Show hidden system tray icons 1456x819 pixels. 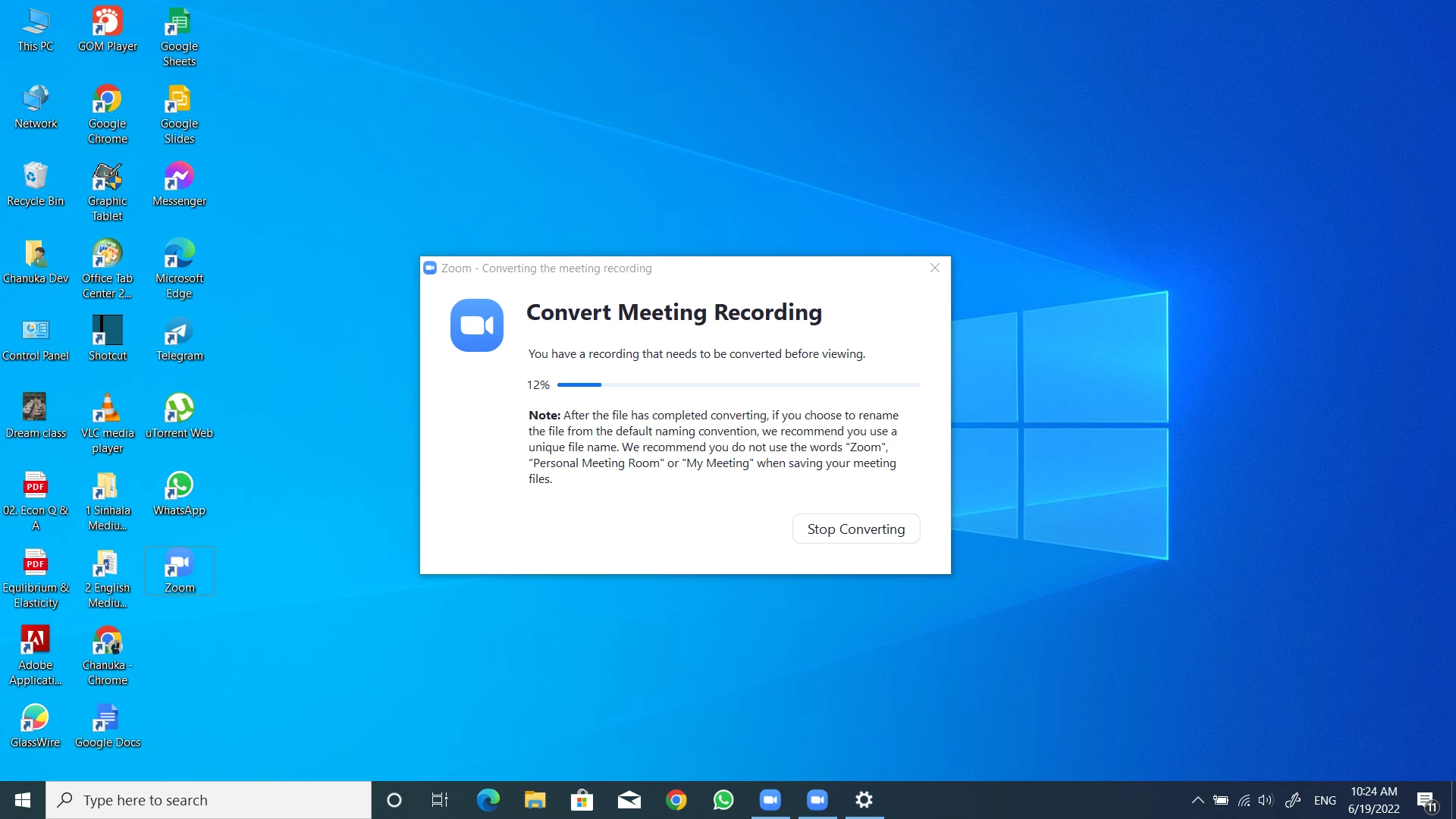point(1197,800)
